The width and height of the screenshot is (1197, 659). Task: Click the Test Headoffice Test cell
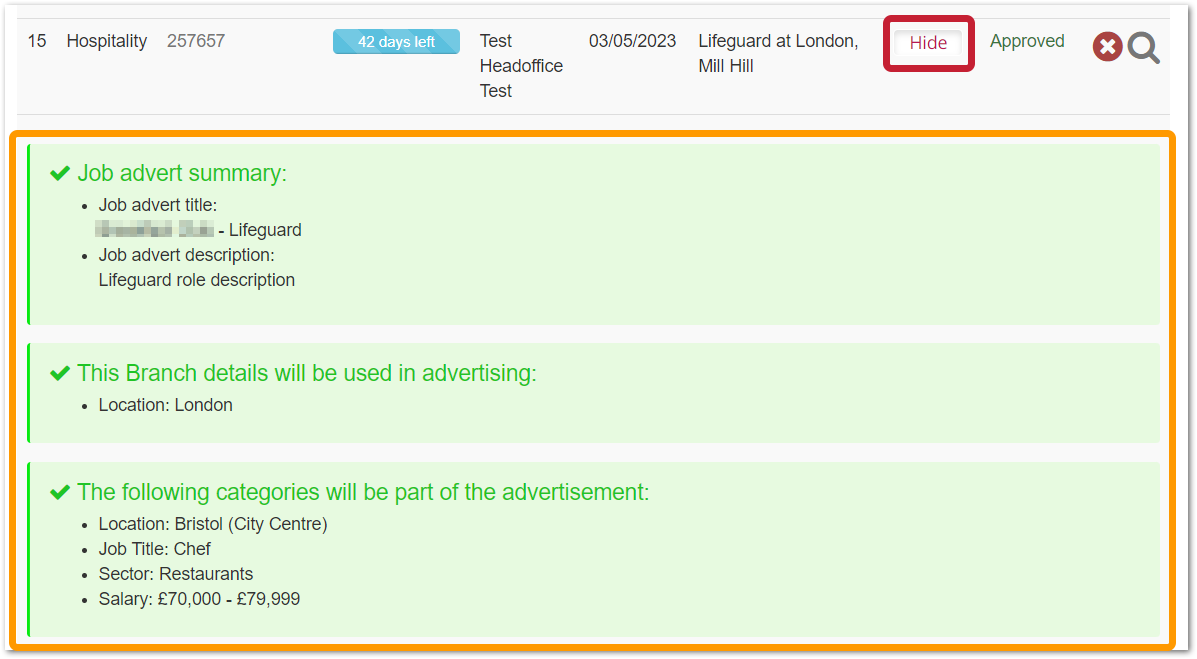(x=521, y=66)
